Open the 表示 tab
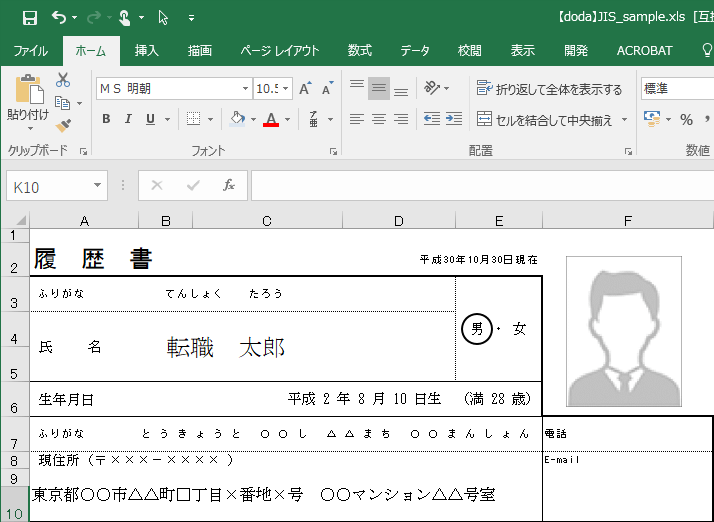The image size is (714, 522). coord(522,51)
